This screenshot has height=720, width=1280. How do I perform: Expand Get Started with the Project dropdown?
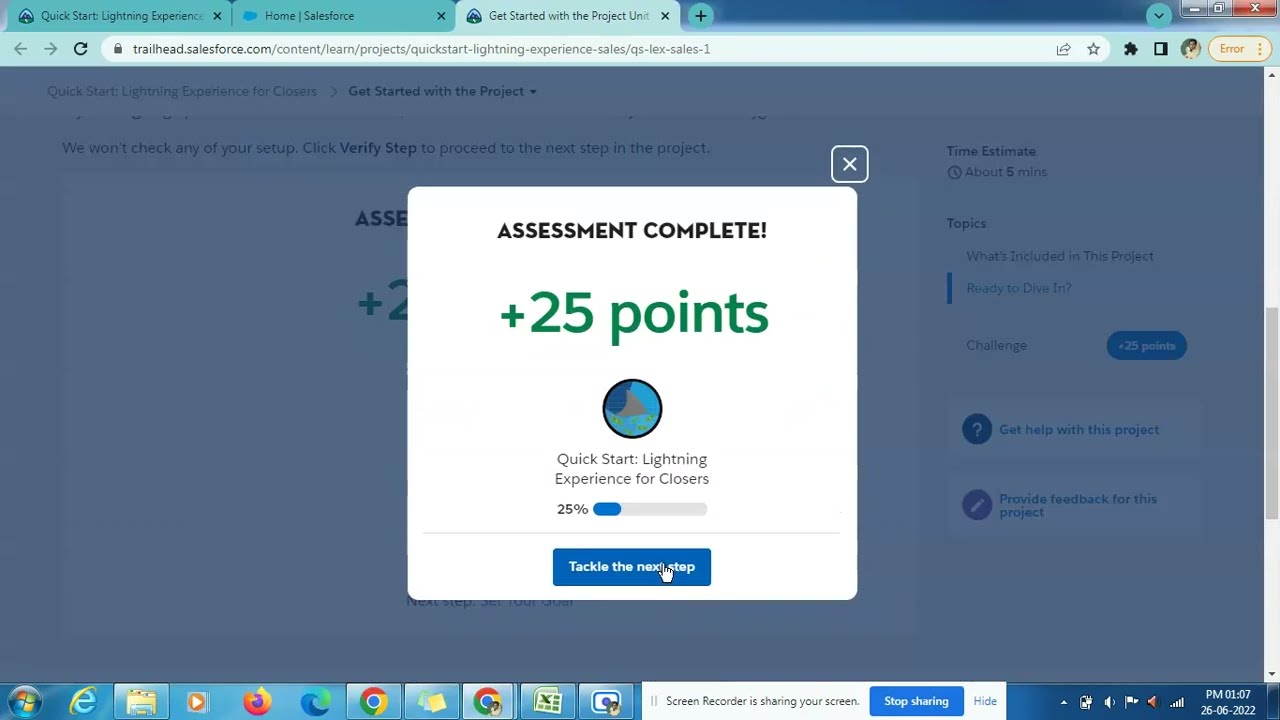(x=442, y=91)
